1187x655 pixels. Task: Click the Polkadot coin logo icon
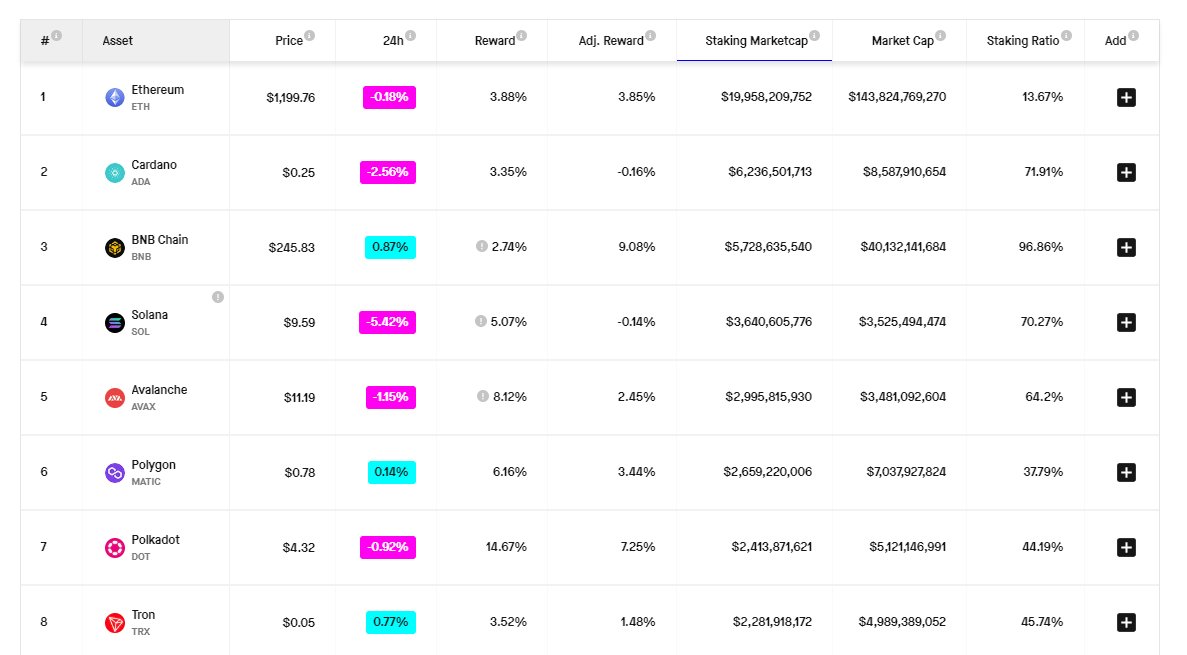coord(115,547)
